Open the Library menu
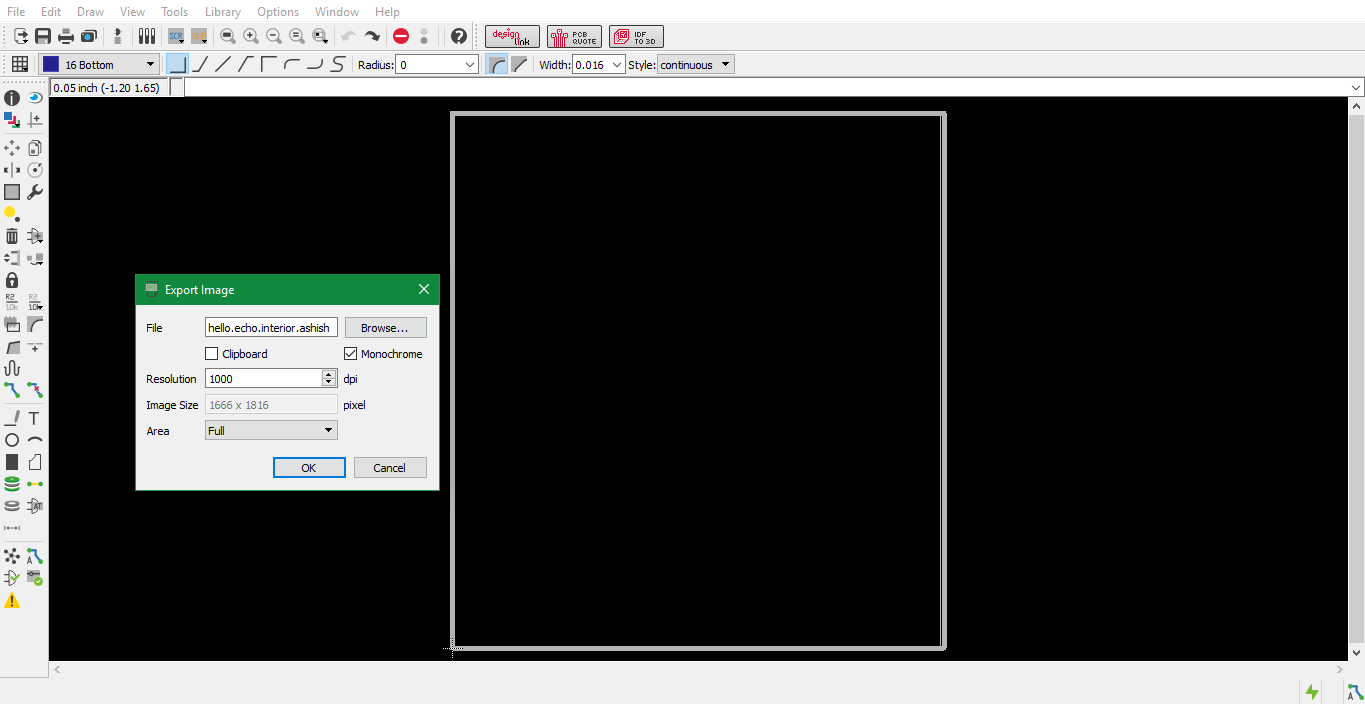1365x704 pixels. [x=222, y=12]
